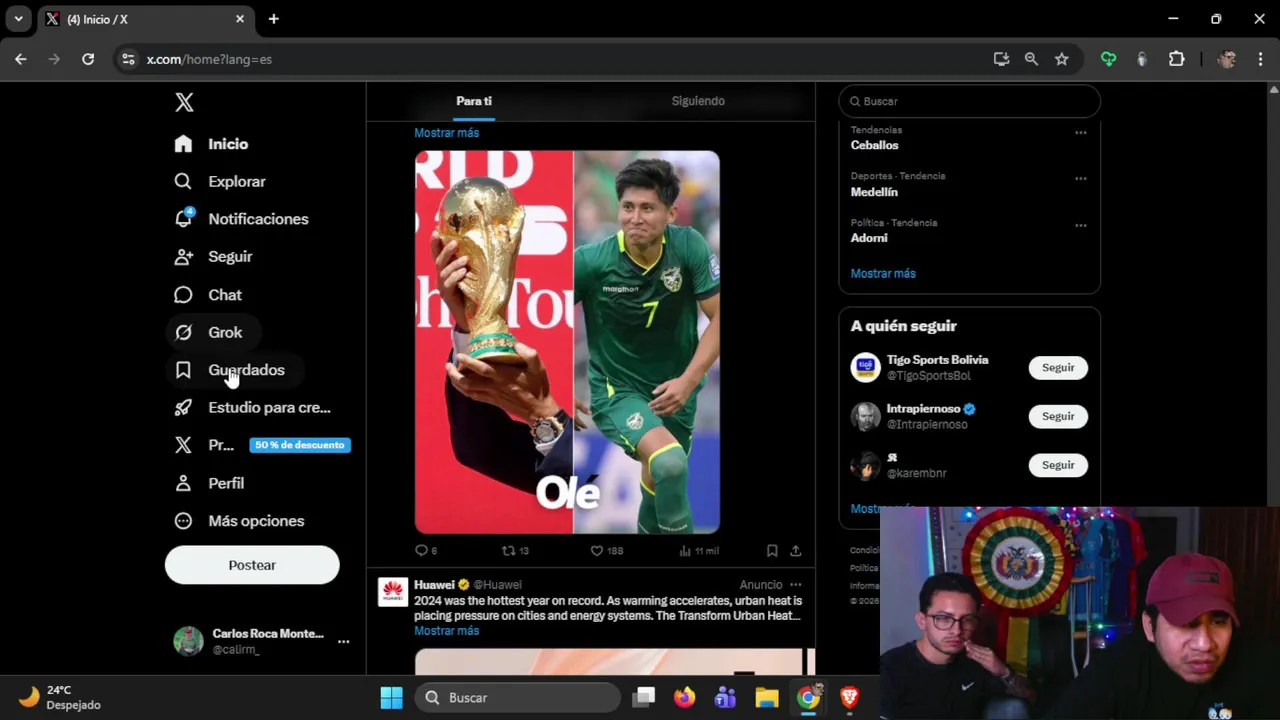Viewport: 1280px width, 720px height.
Task: Open Chat bubble icon
Action: pyautogui.click(x=183, y=295)
